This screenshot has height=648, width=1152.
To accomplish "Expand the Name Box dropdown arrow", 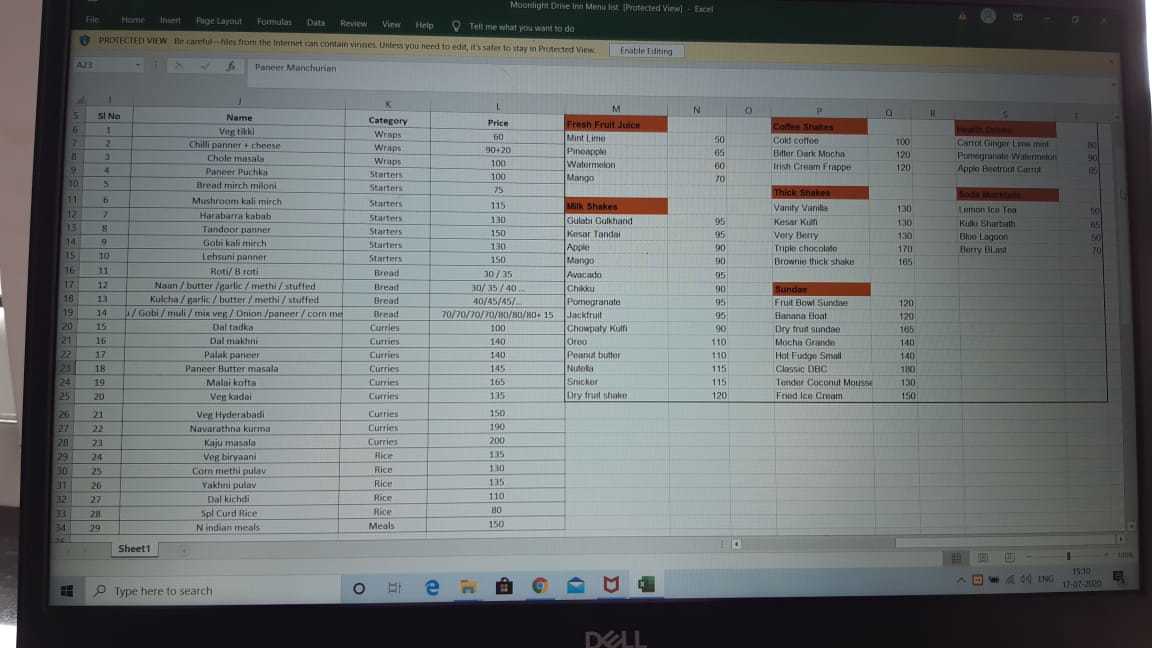I will (x=138, y=65).
